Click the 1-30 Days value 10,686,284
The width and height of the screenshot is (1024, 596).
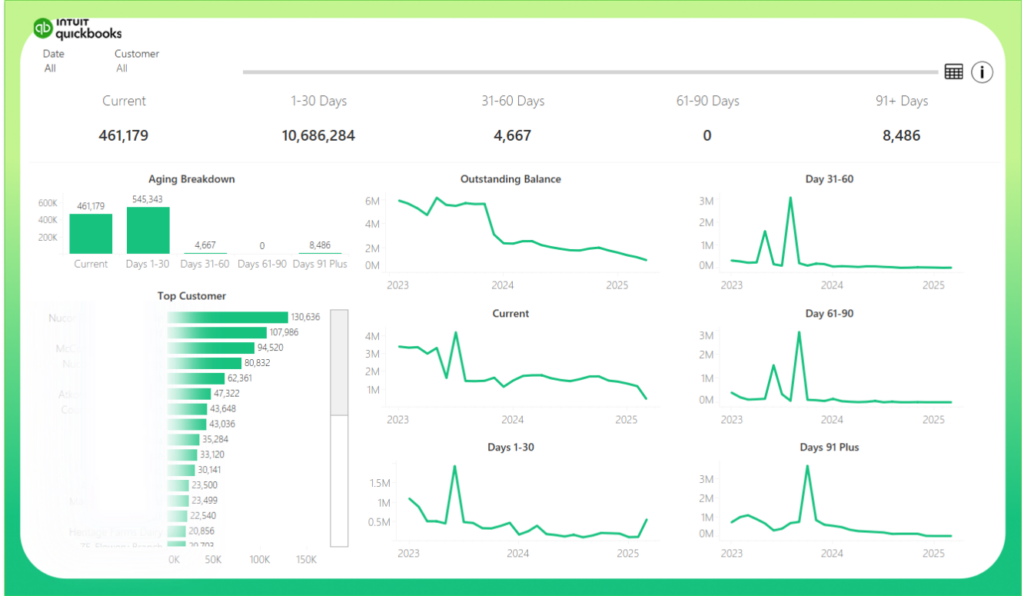[318, 136]
